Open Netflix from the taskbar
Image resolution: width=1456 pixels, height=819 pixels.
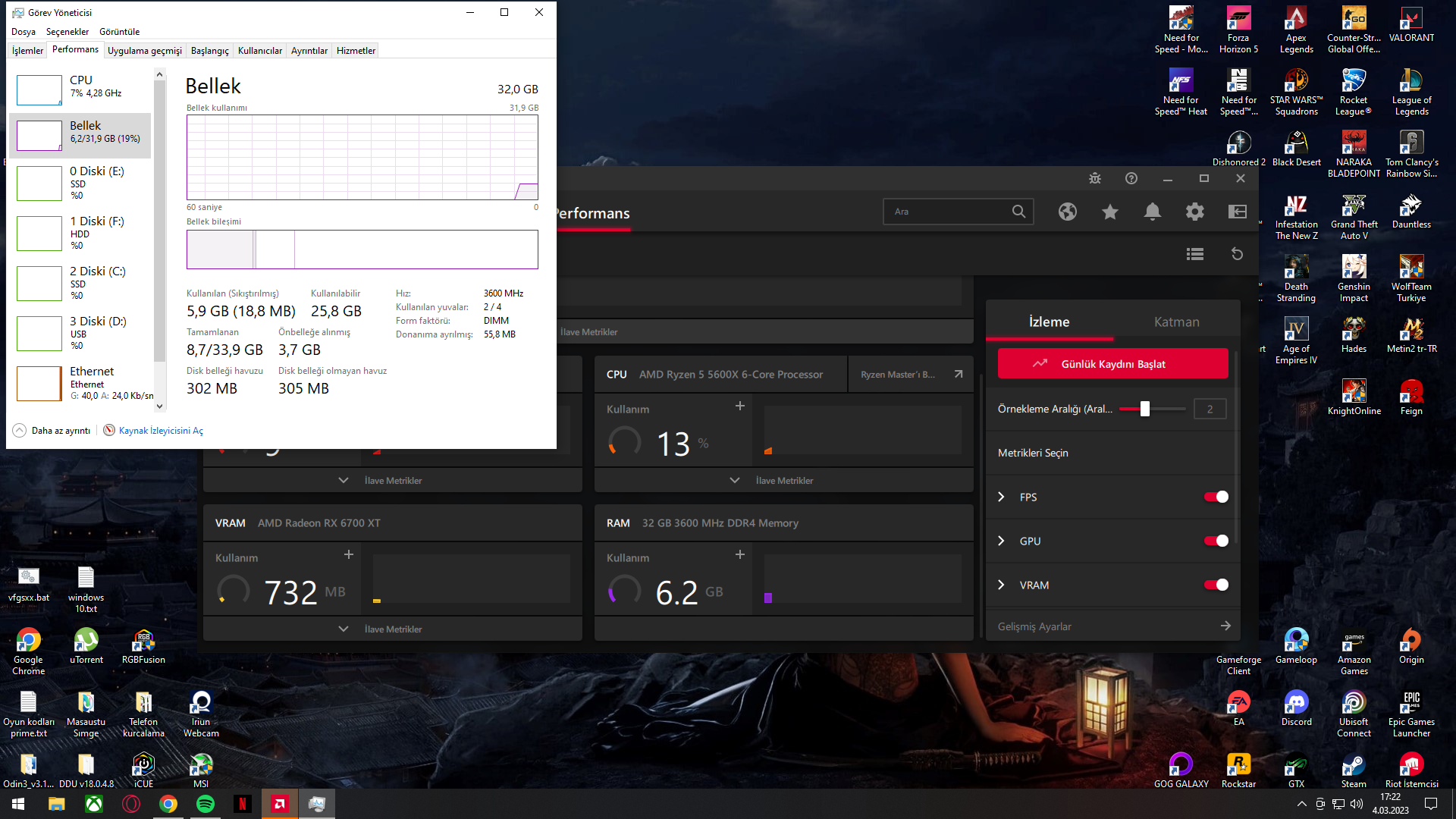[x=243, y=804]
